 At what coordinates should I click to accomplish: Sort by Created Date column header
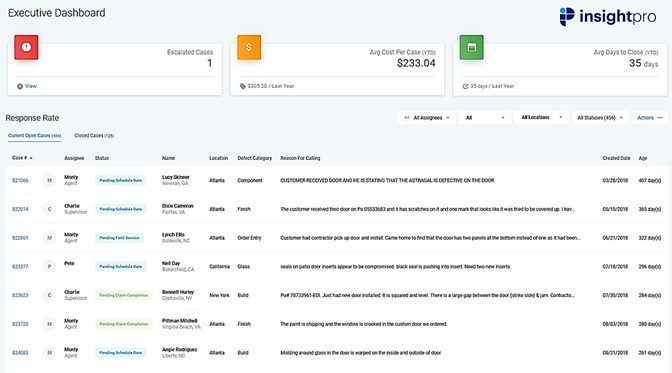(x=616, y=158)
